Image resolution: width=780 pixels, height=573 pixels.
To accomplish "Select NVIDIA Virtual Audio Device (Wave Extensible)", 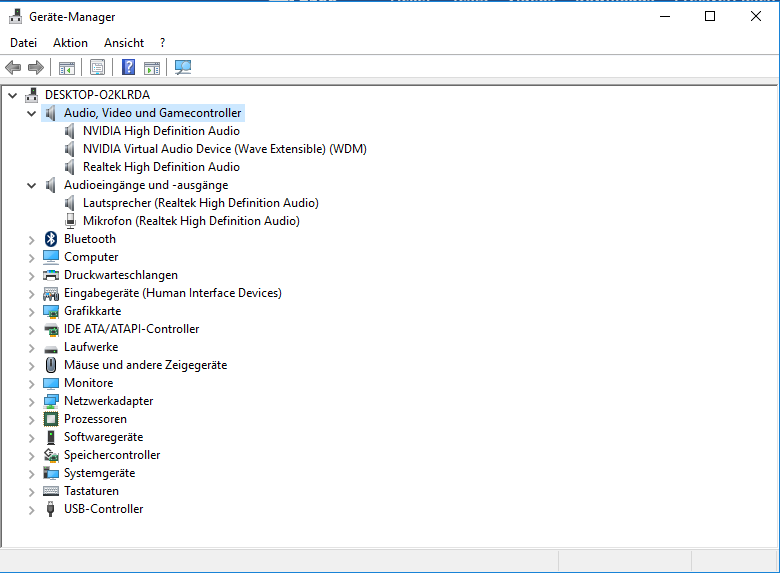I will point(225,149).
